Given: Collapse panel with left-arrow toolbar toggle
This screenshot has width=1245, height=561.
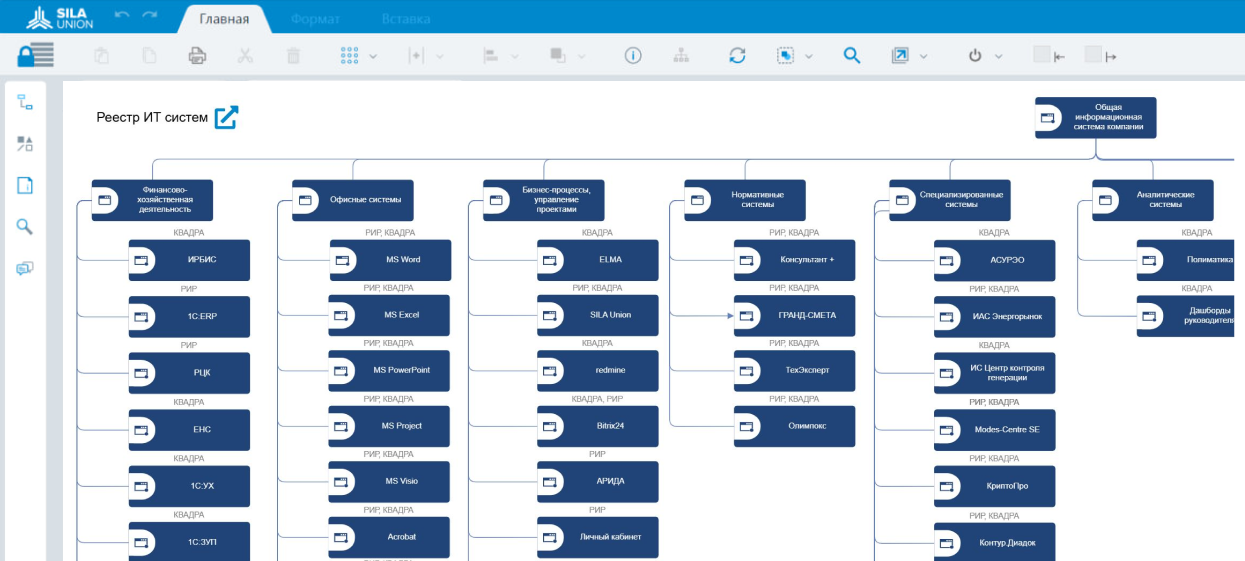Looking at the screenshot, I should point(1049,56).
